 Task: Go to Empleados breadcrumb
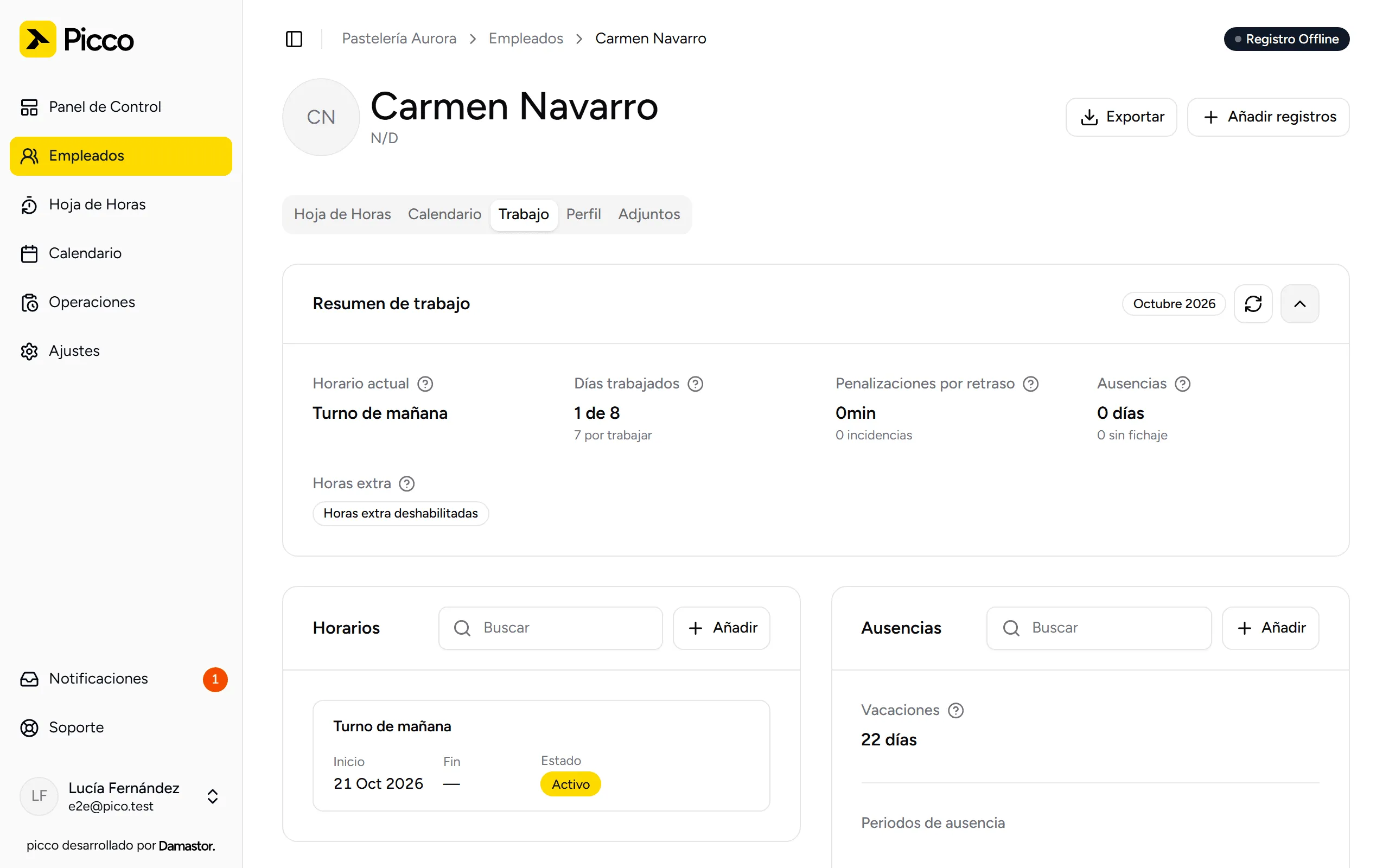pos(526,39)
